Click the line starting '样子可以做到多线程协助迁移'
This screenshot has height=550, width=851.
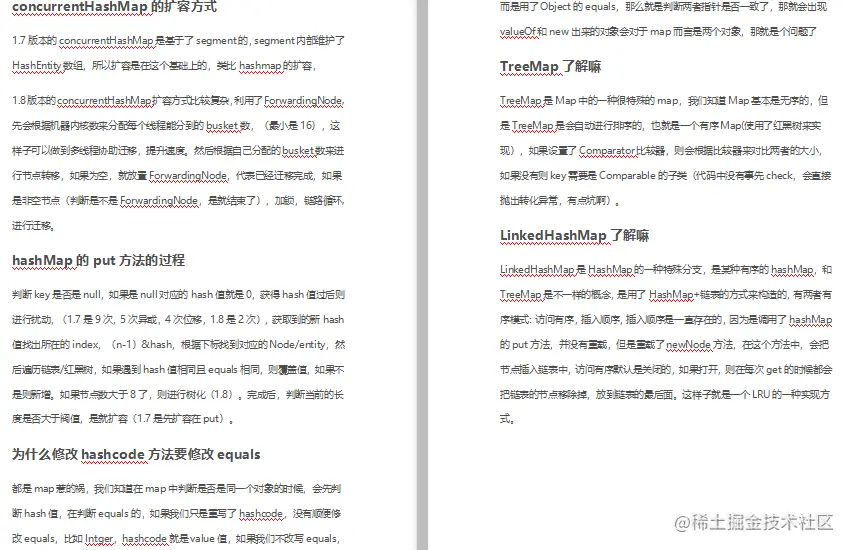(x=178, y=151)
